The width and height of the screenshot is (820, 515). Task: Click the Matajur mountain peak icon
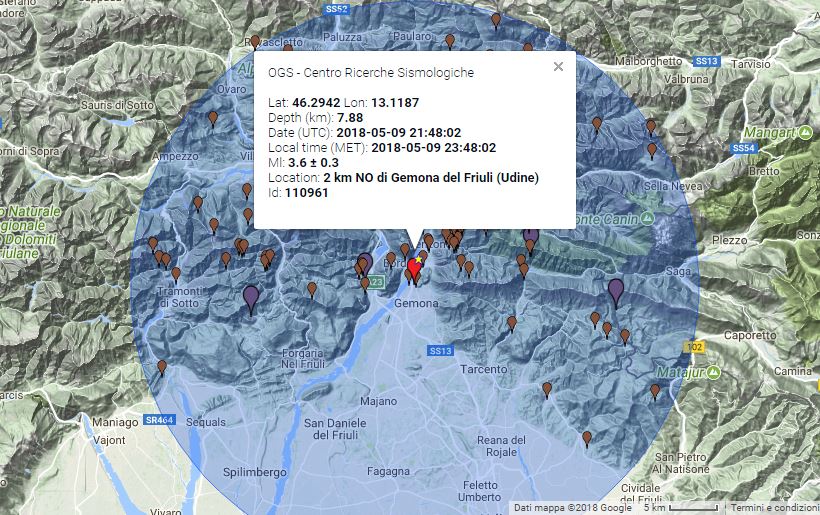(714, 372)
